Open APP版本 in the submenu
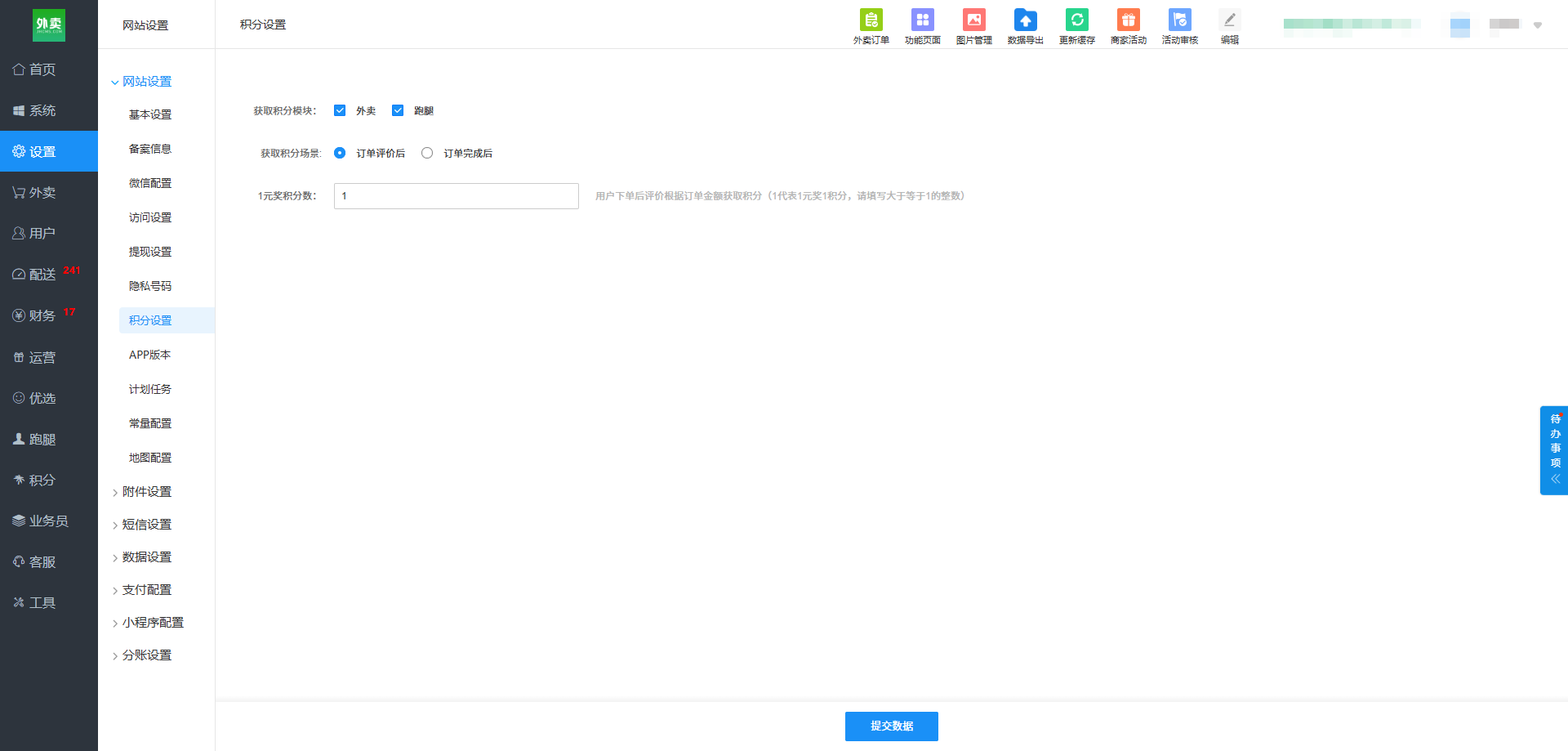Viewport: 1568px width, 751px height. click(x=150, y=355)
